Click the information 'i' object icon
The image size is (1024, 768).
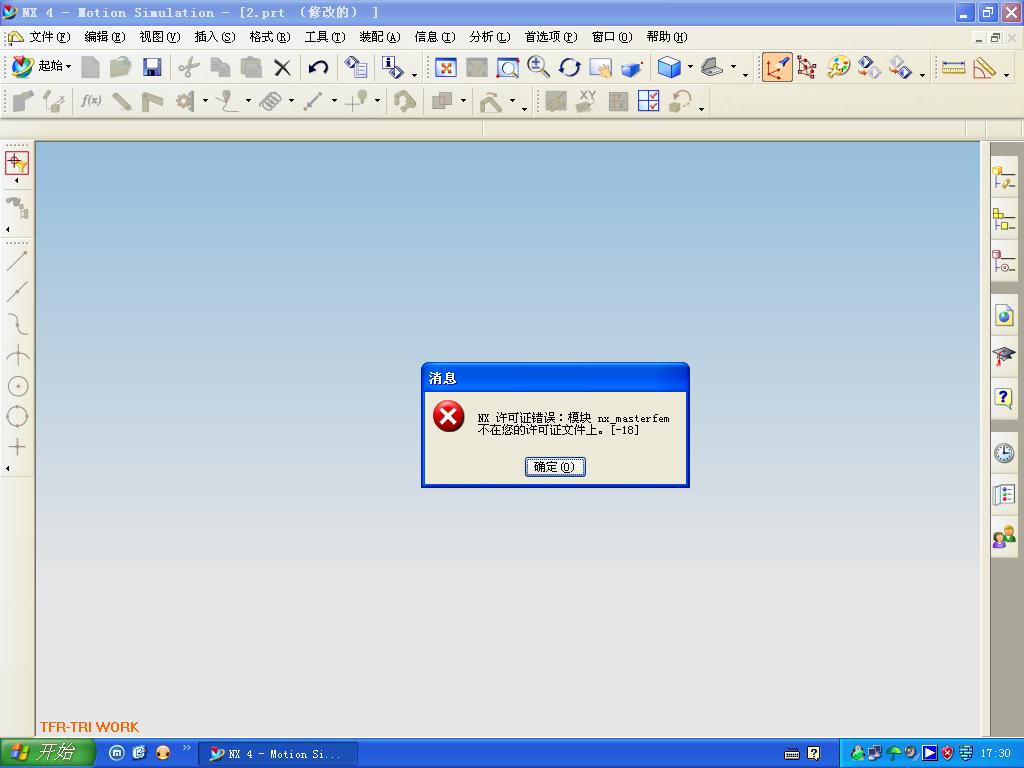coord(392,67)
